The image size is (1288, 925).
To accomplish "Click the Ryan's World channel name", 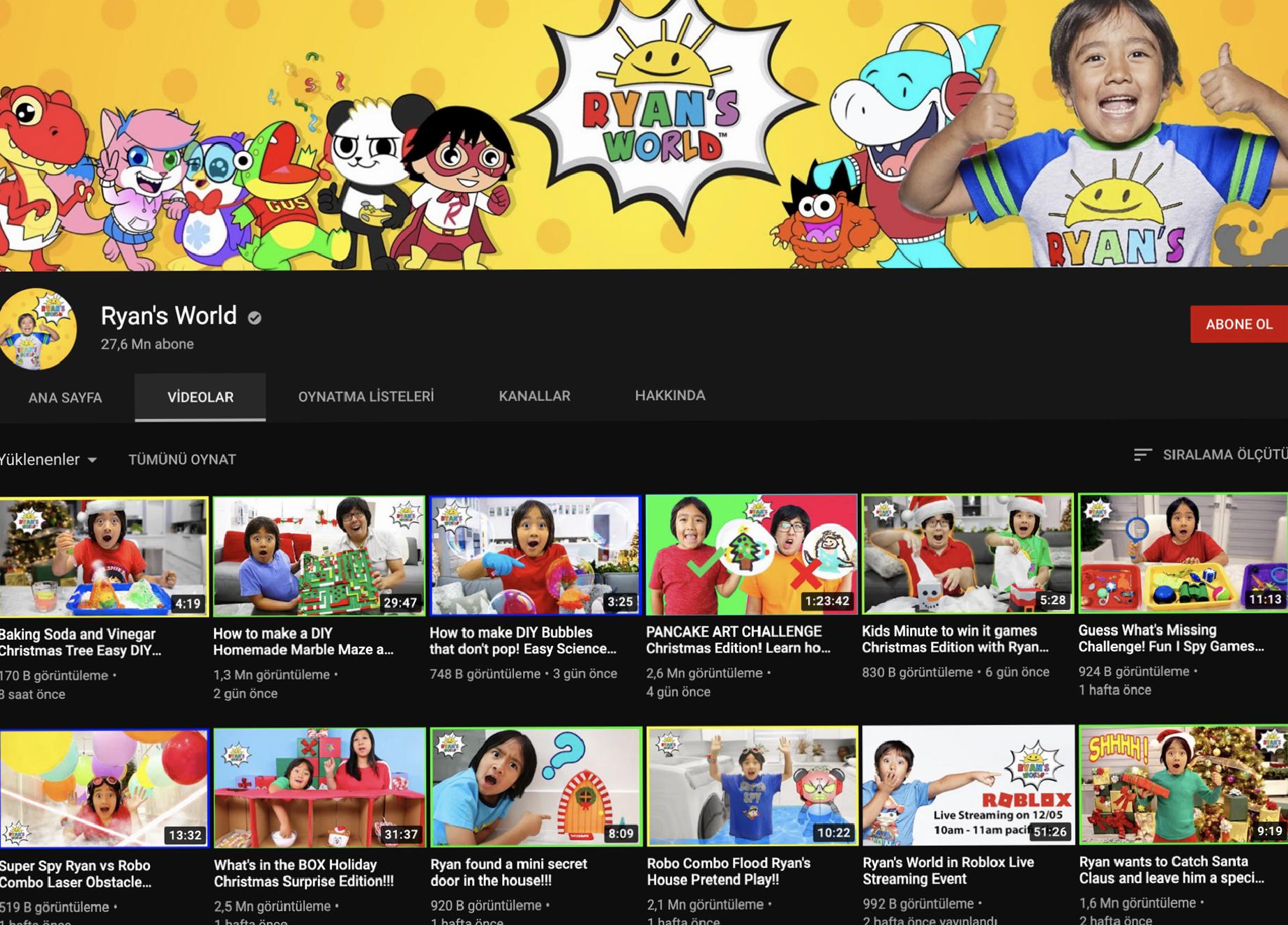I will (169, 316).
